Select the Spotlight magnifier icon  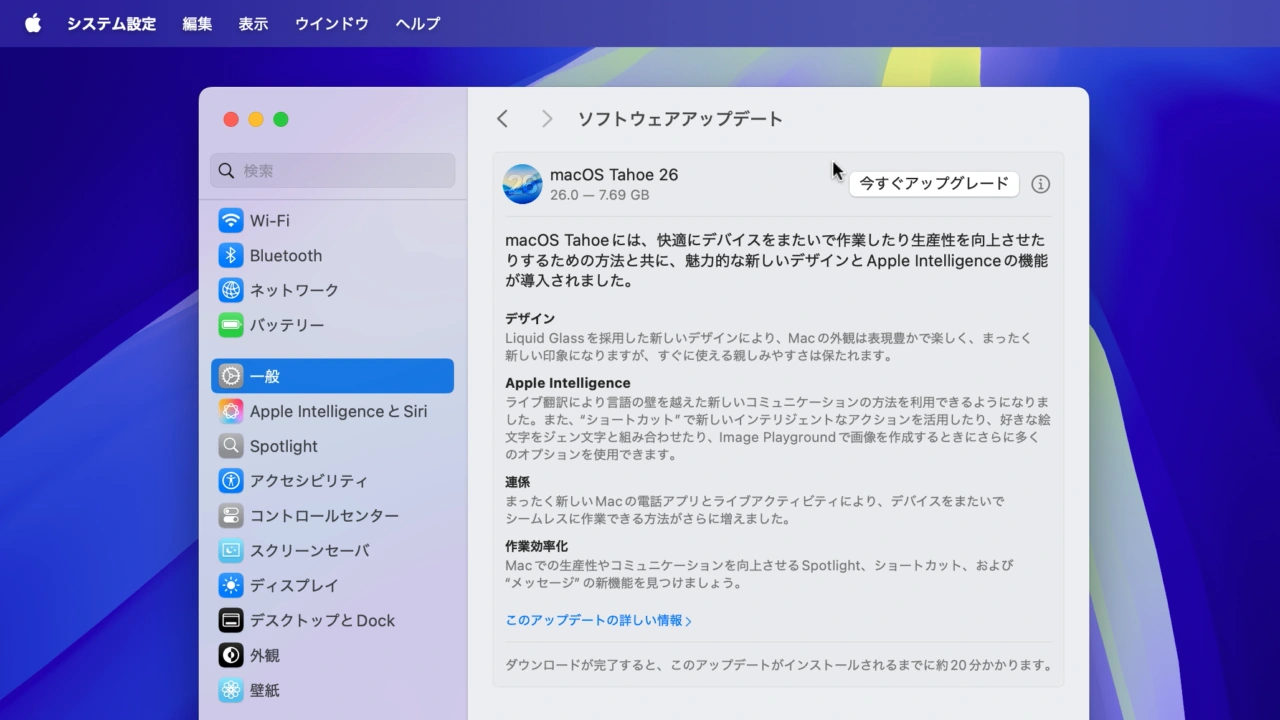point(231,446)
